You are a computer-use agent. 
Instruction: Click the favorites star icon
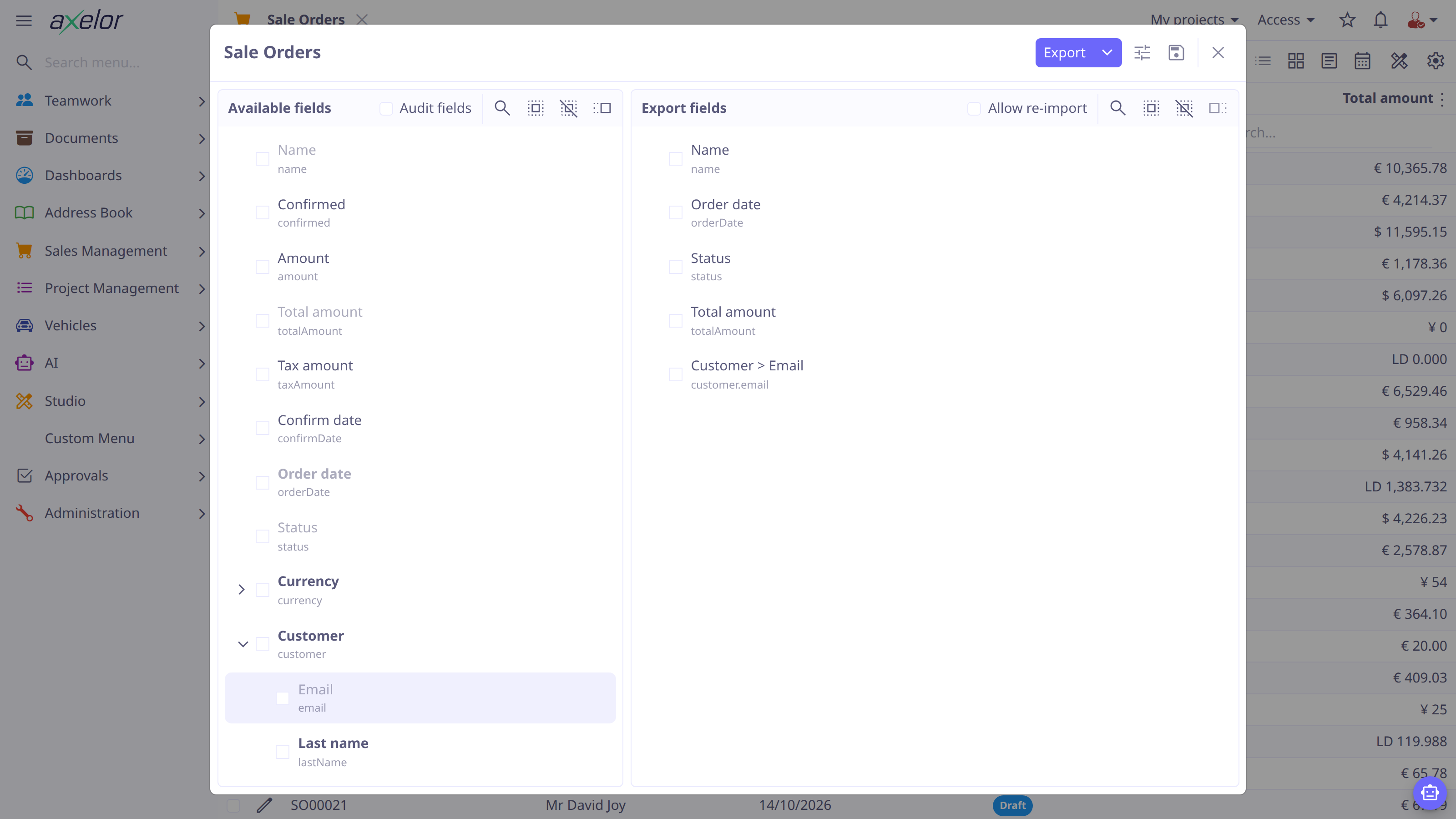pos(1347,20)
